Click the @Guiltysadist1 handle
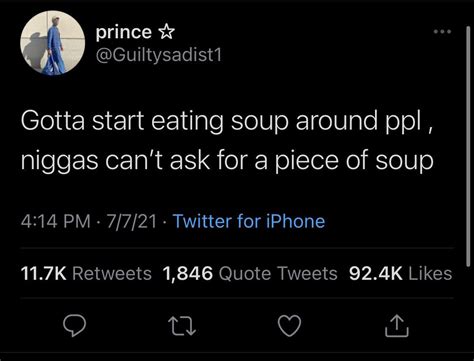Image resolution: width=474 pixels, height=361 pixels. 159,55
